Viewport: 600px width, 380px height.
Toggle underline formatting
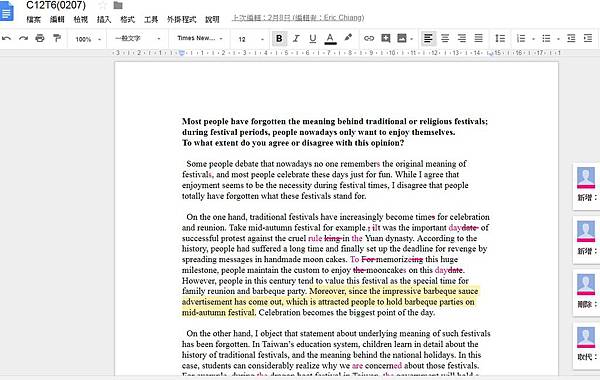tap(313, 38)
